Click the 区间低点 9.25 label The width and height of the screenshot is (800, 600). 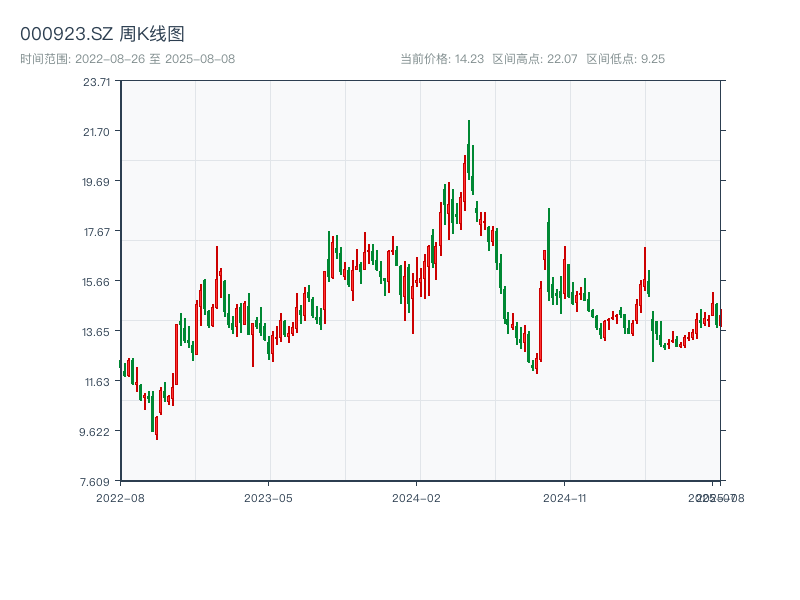625,59
